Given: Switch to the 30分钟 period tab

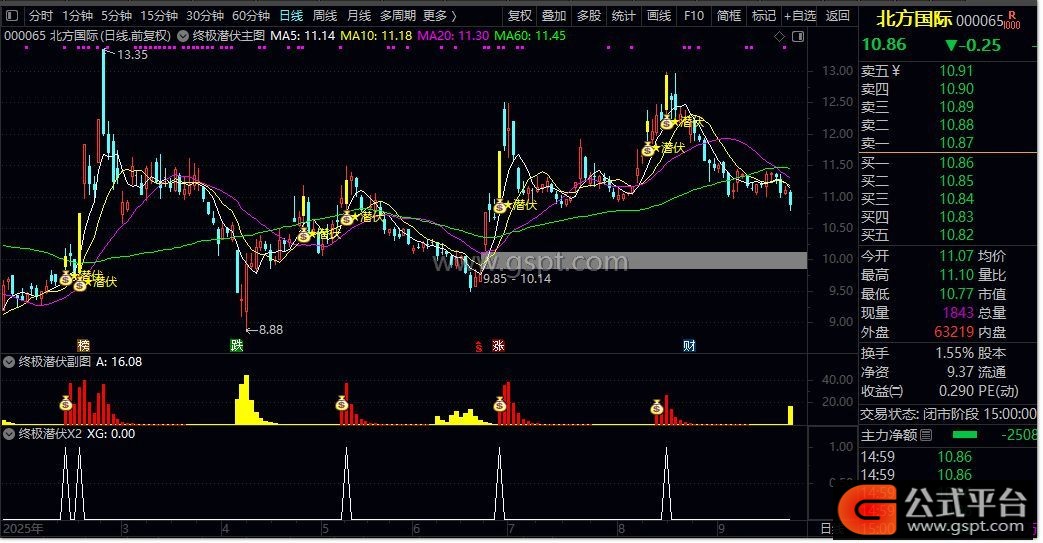Looking at the screenshot, I should pyautogui.click(x=205, y=16).
